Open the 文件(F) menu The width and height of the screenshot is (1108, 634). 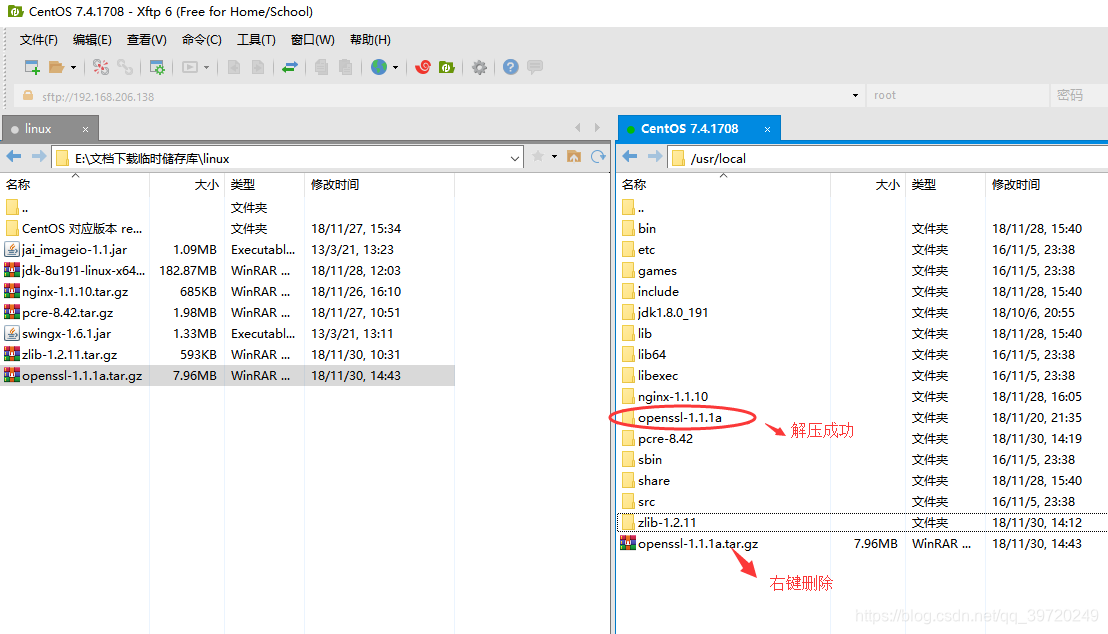[x=39, y=40]
